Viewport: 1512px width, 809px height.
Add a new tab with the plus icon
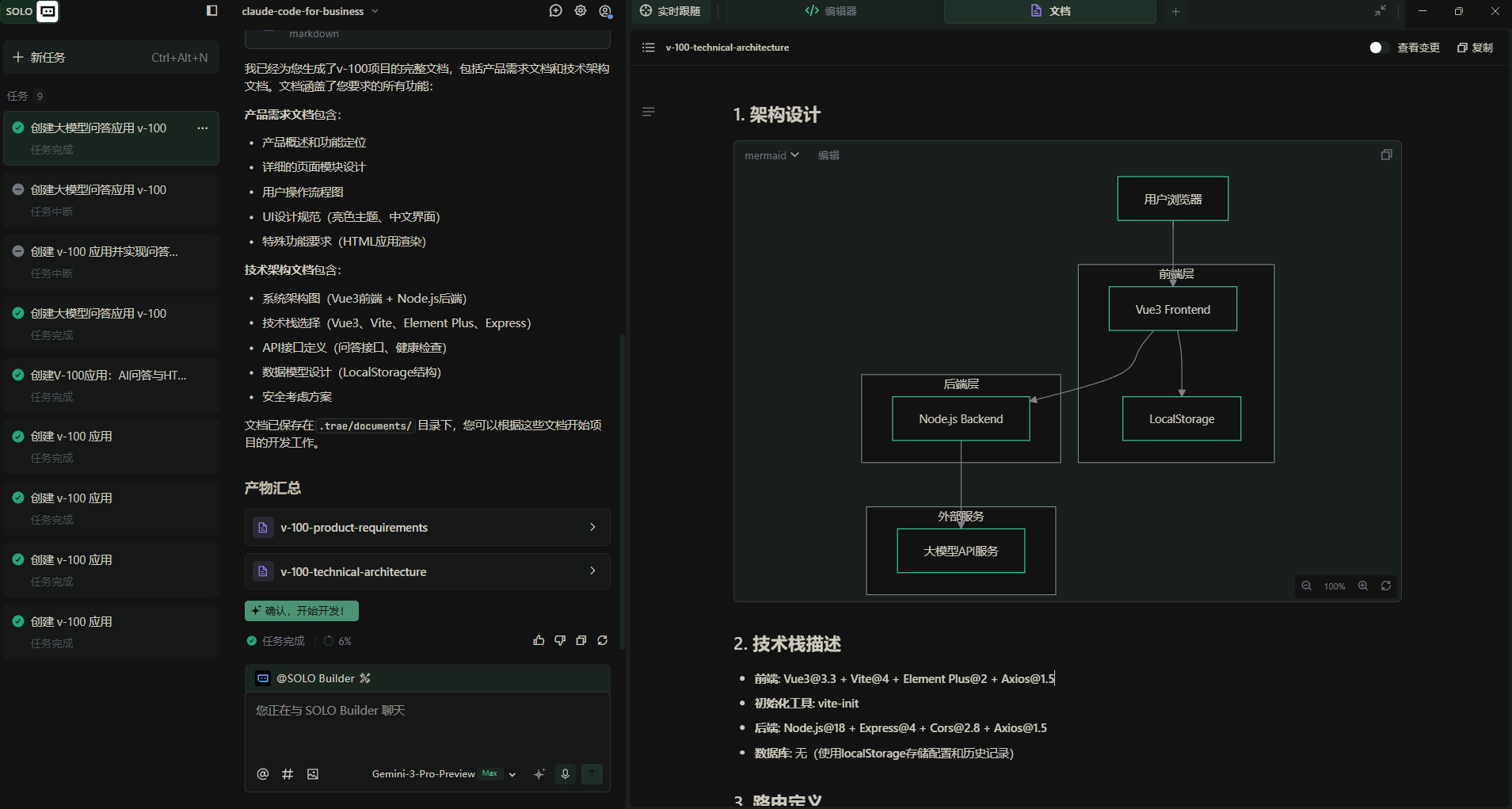coord(1176,11)
